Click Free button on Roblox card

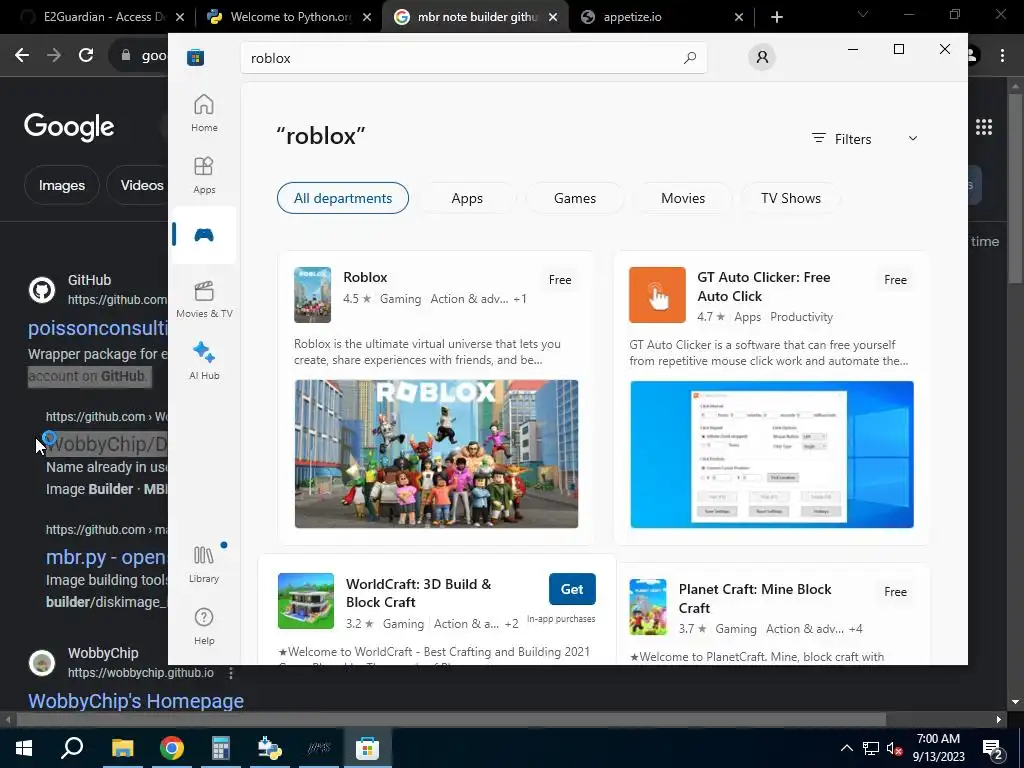click(x=560, y=280)
